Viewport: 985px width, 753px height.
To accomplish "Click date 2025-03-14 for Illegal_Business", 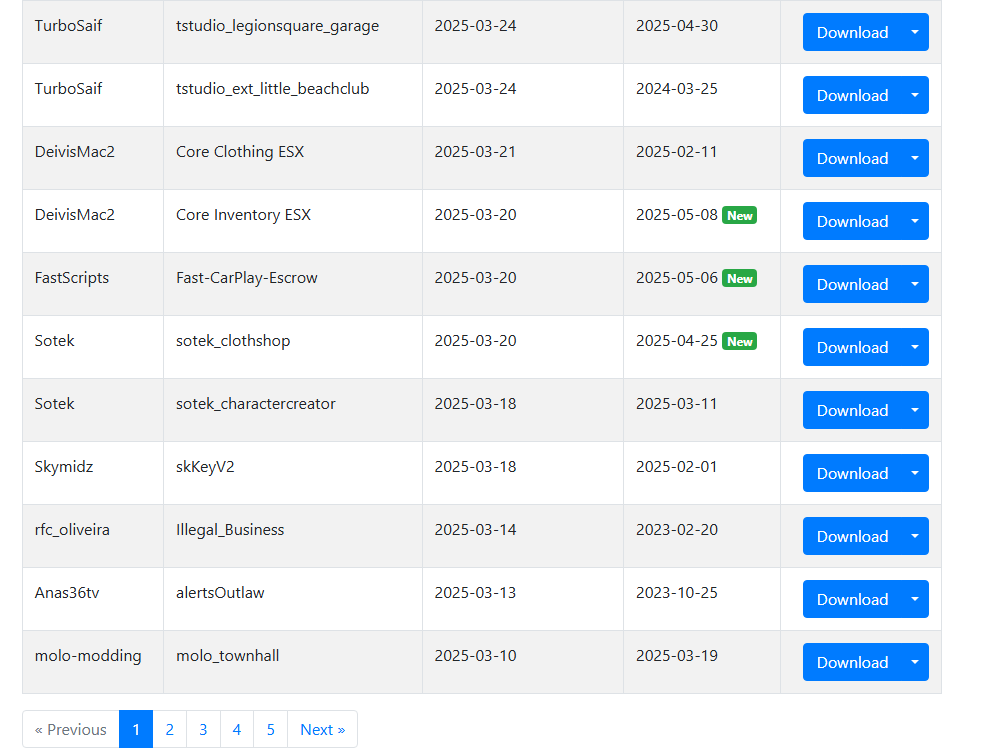I will [475, 529].
